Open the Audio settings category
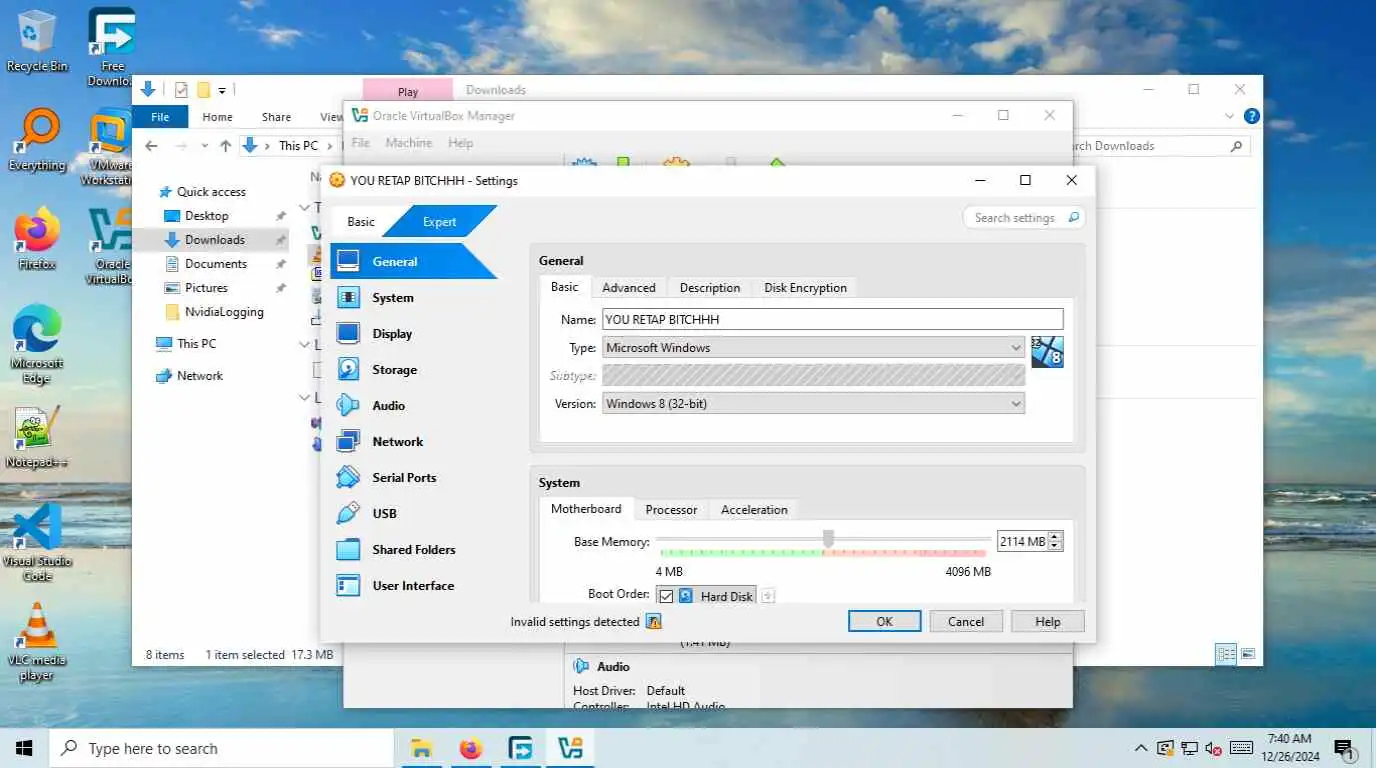The height and width of the screenshot is (768, 1376). 413,405
